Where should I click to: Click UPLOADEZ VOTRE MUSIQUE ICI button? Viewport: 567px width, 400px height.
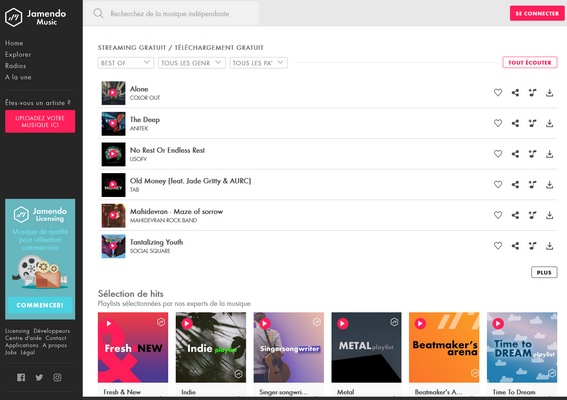(40, 122)
